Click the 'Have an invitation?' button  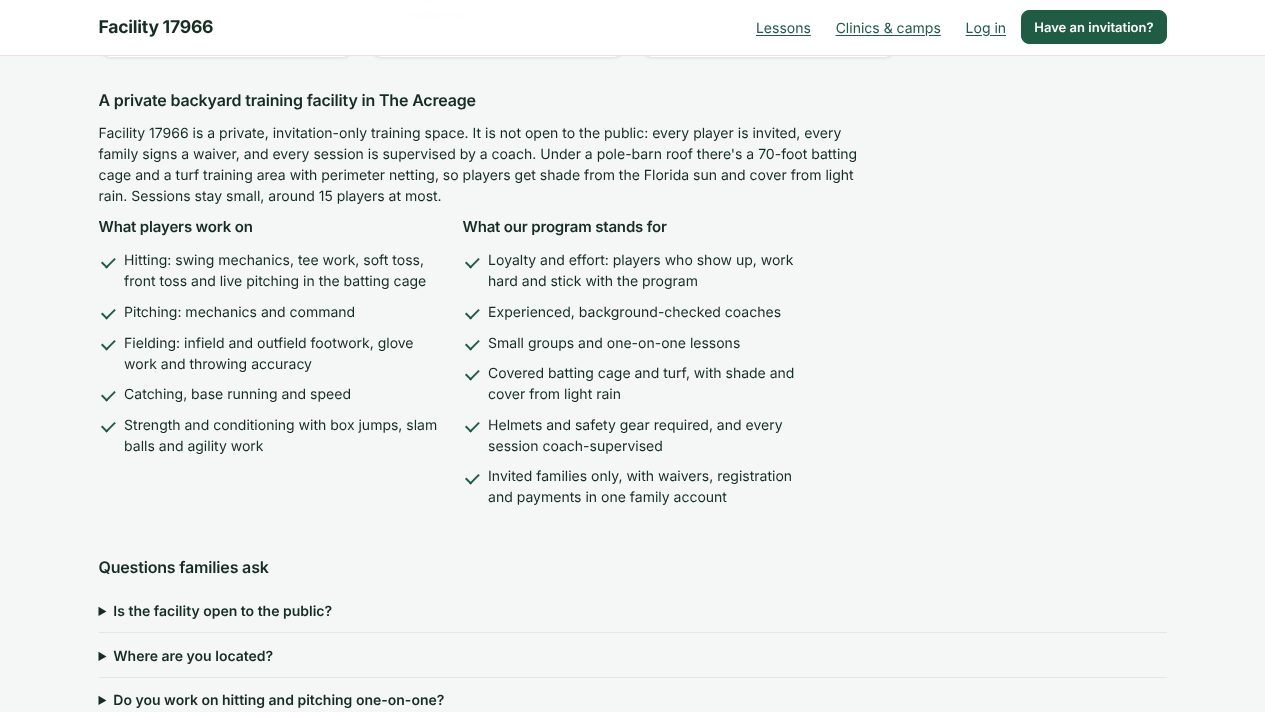[1093, 27]
